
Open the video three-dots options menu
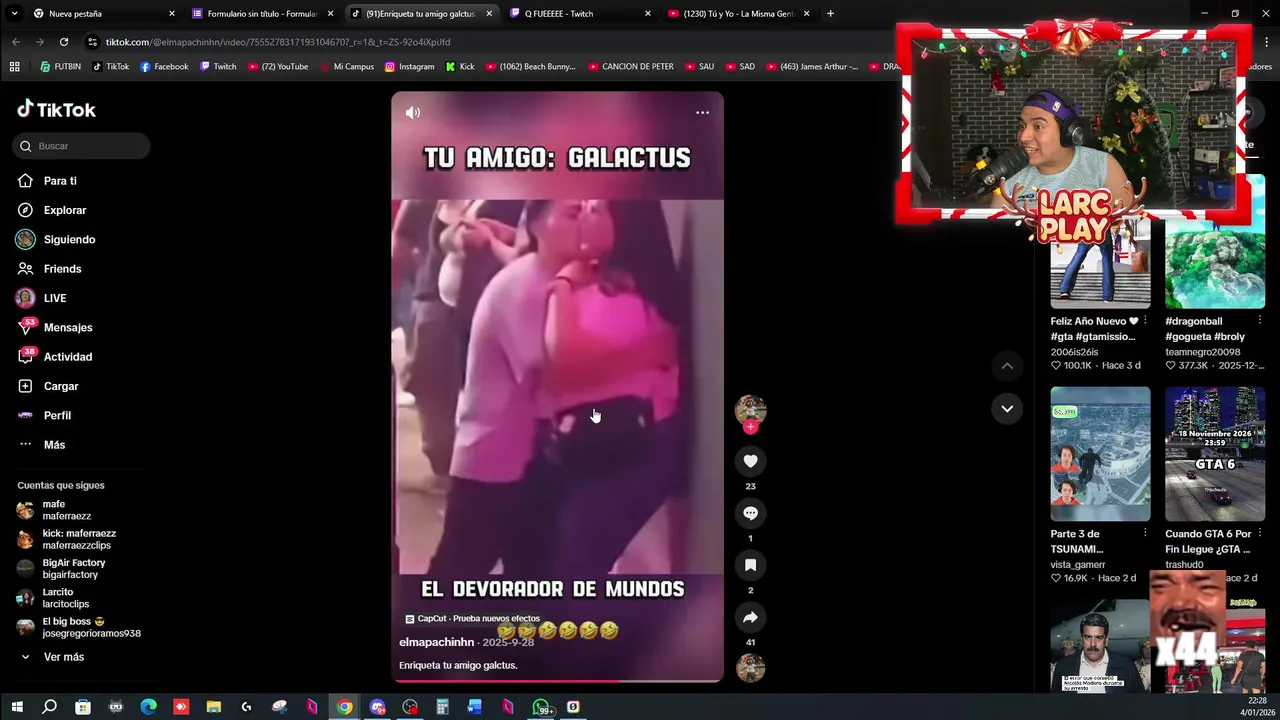pos(702,113)
